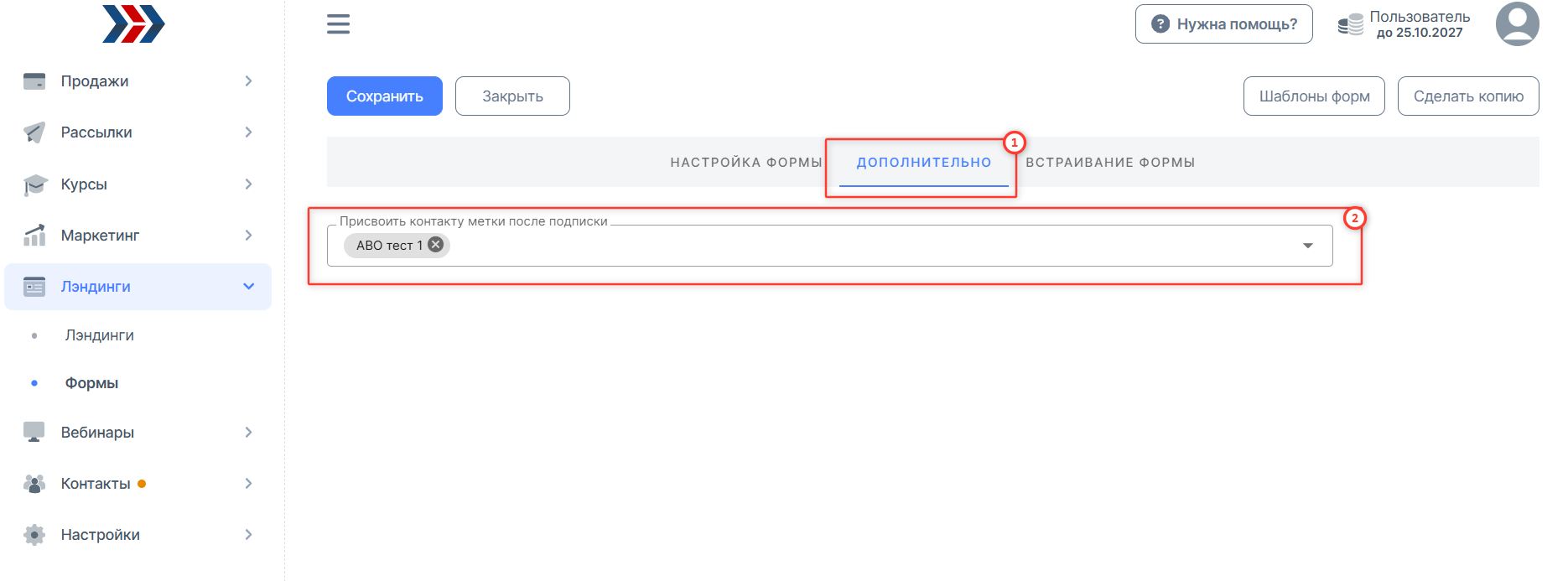Click the Вебинары monitor icon
Image resolution: width=1568 pixels, height=581 pixels.
coord(34,432)
